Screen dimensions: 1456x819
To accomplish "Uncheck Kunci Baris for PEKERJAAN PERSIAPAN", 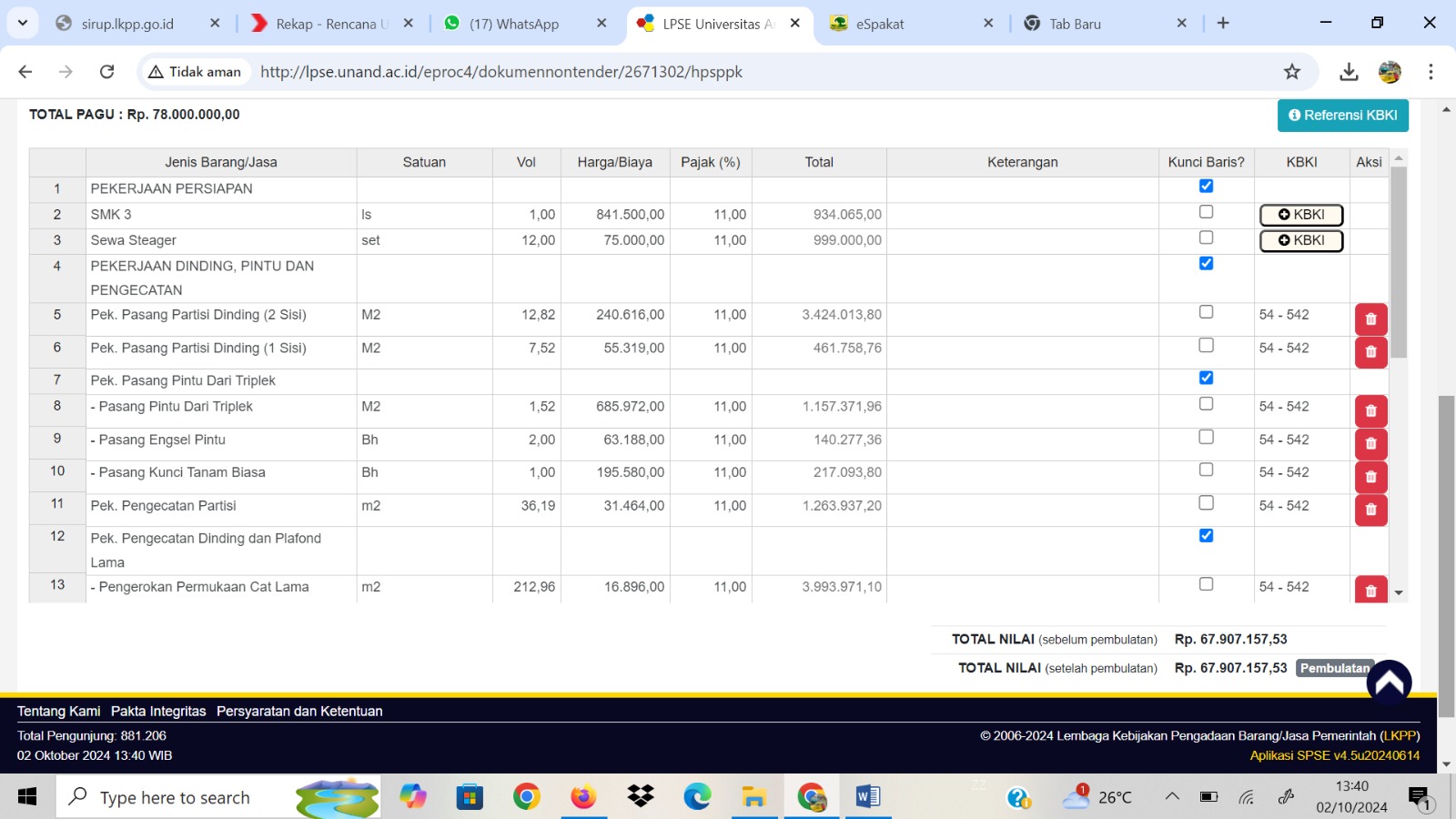I will click(1206, 186).
